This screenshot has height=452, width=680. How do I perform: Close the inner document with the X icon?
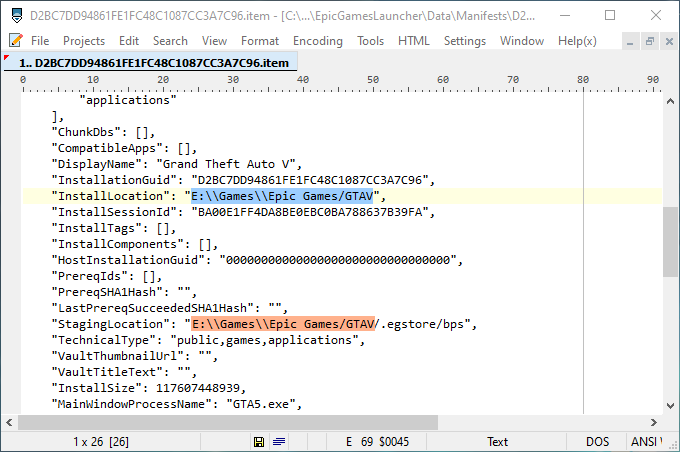tap(669, 42)
